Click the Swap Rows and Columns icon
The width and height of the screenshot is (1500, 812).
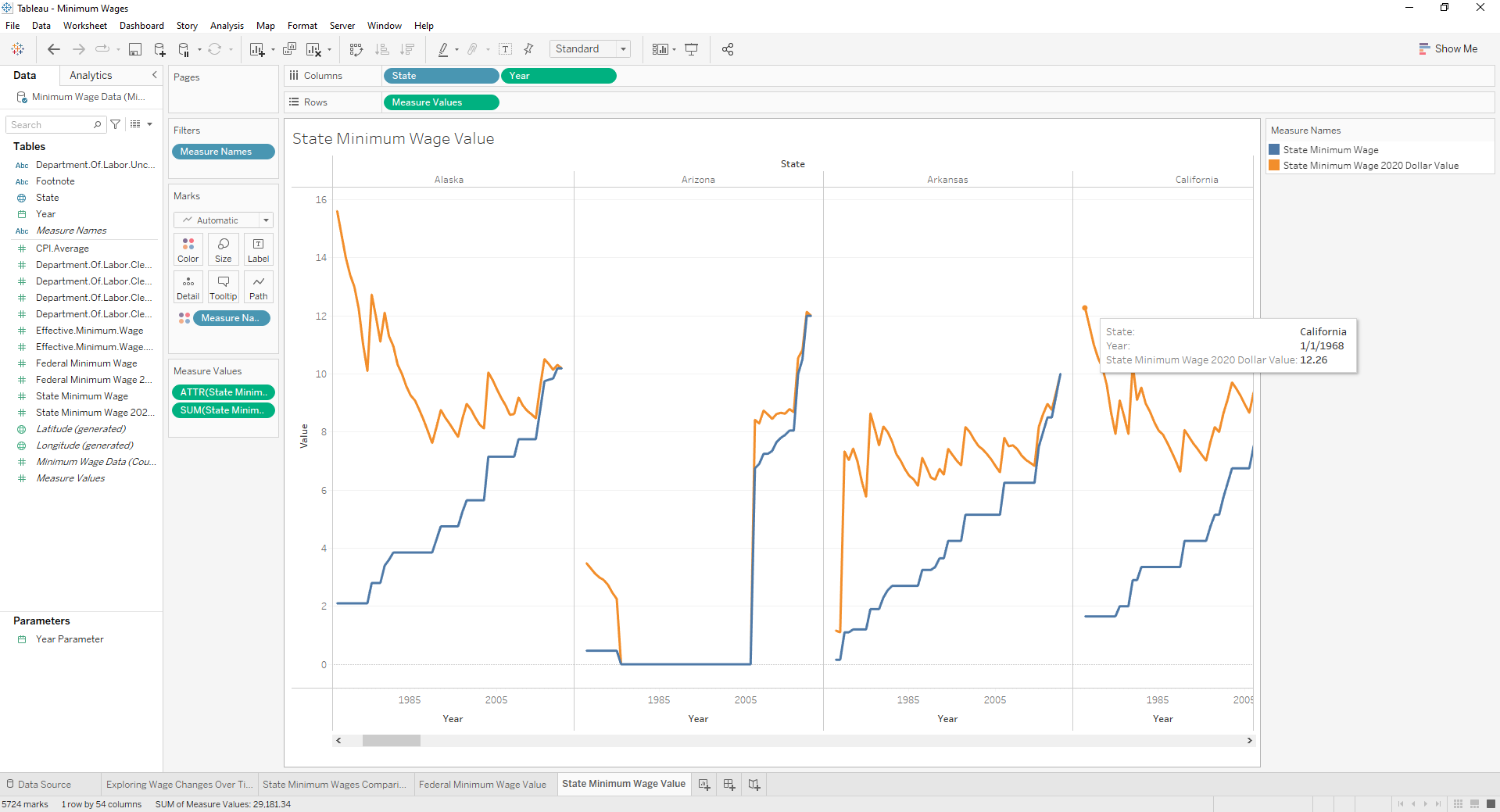(356, 49)
